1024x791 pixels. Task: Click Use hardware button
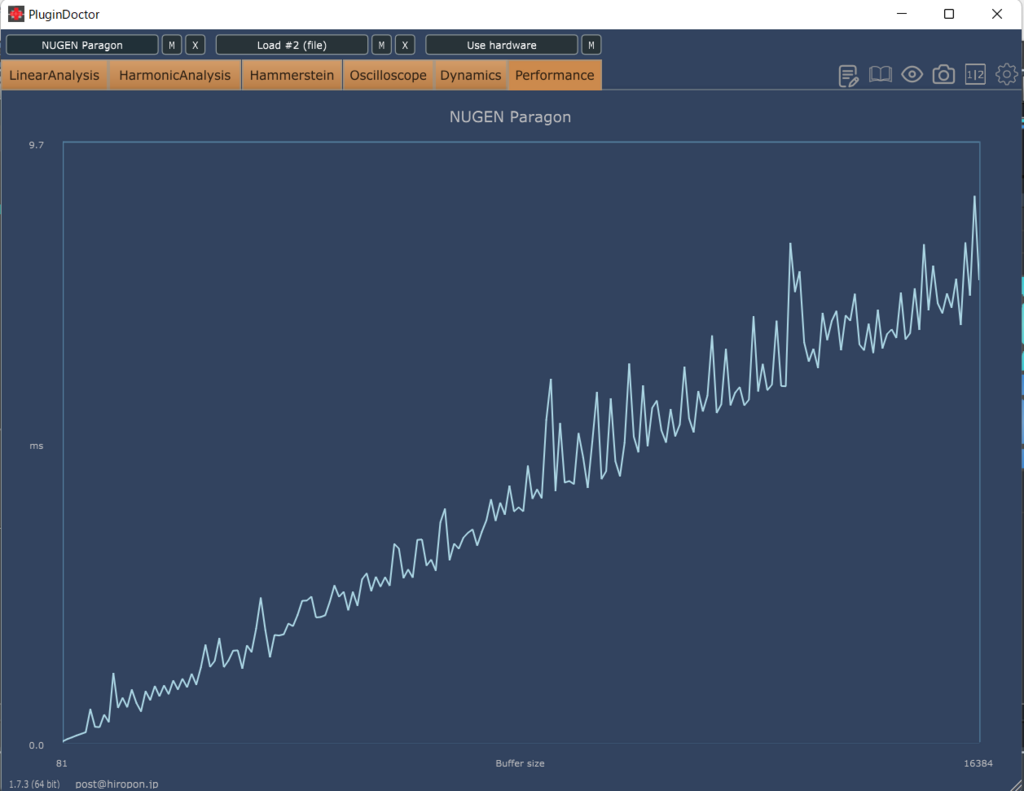[x=502, y=45]
